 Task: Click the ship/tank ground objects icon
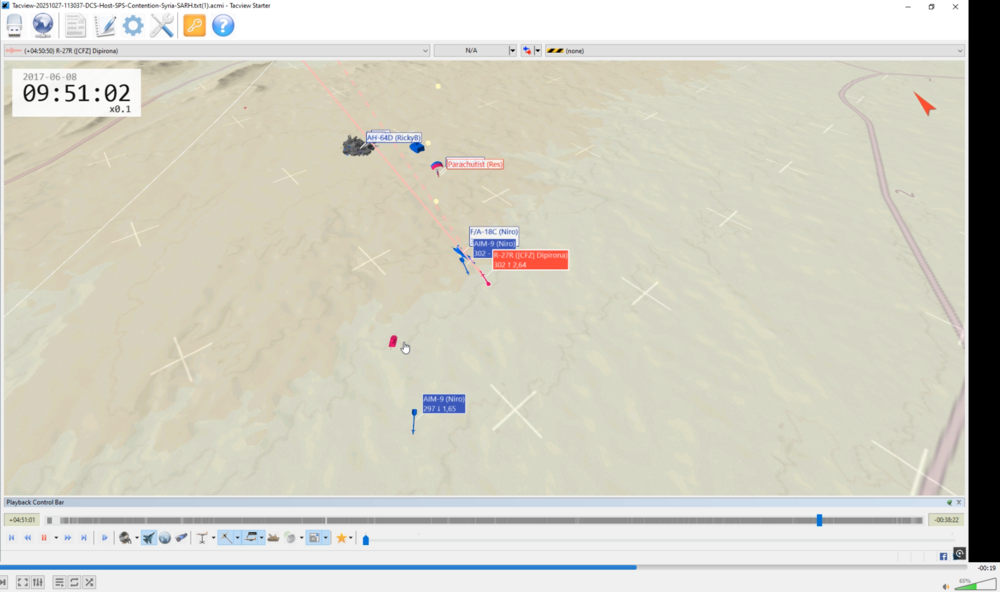pos(274,538)
